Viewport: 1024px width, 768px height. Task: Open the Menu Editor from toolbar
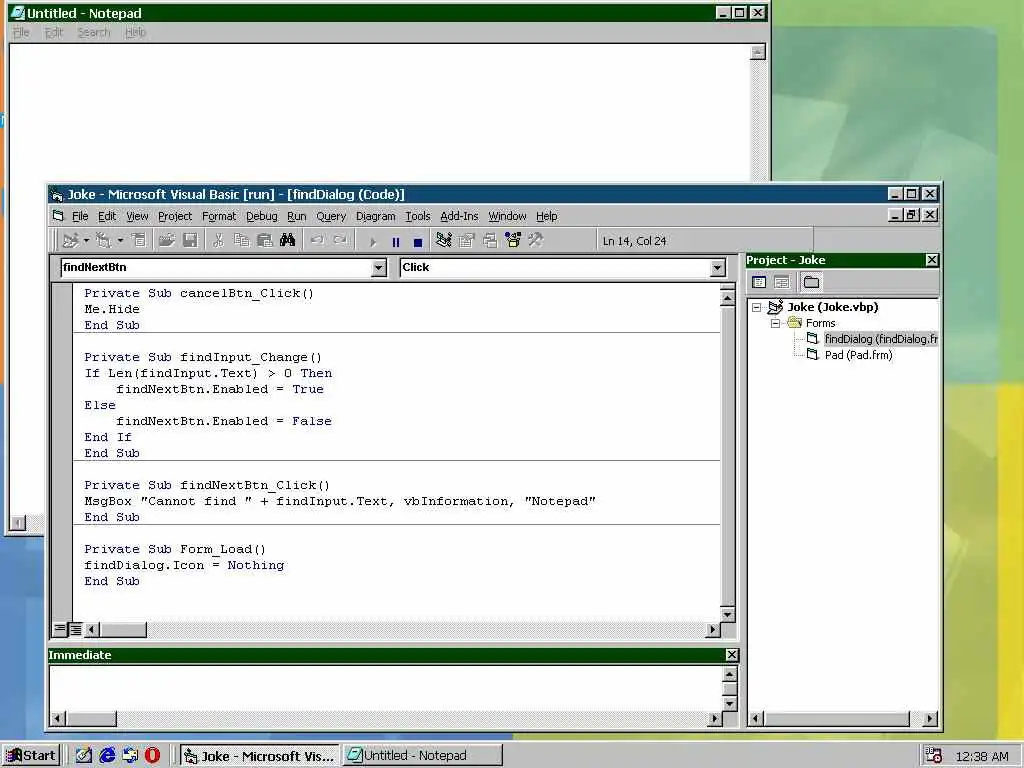(138, 241)
